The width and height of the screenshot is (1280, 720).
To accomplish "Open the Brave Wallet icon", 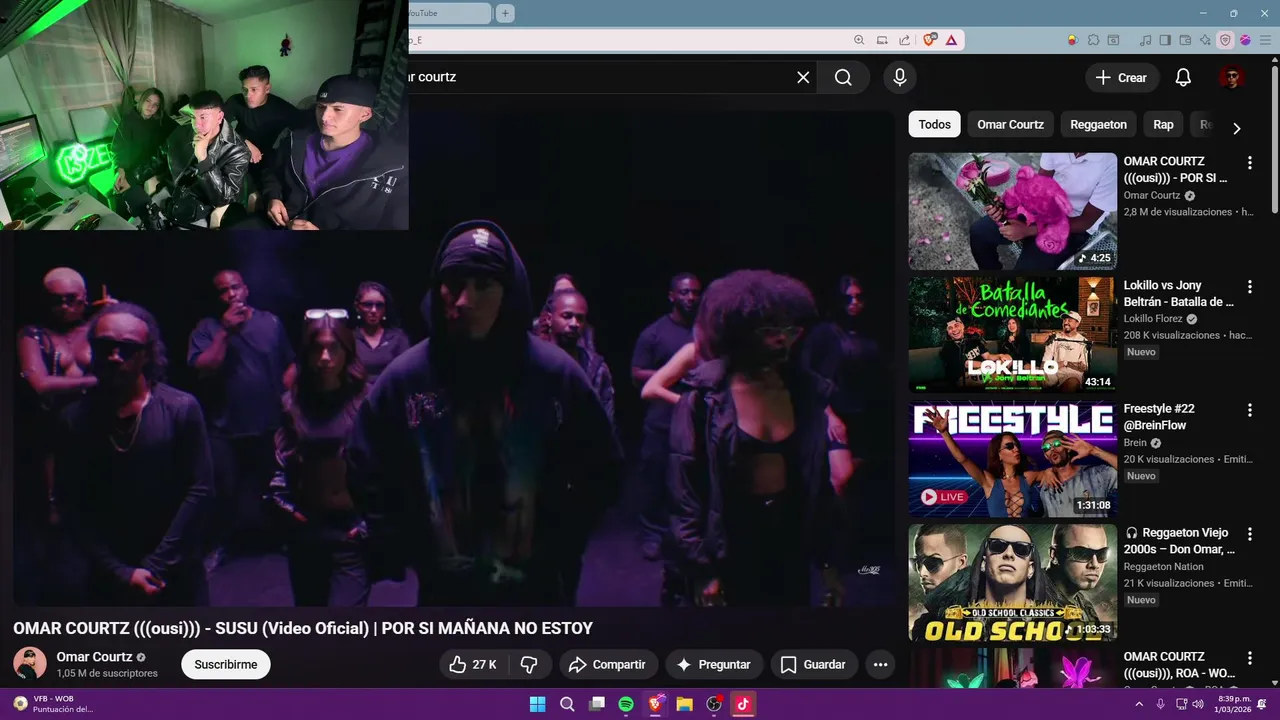I will [1186, 40].
